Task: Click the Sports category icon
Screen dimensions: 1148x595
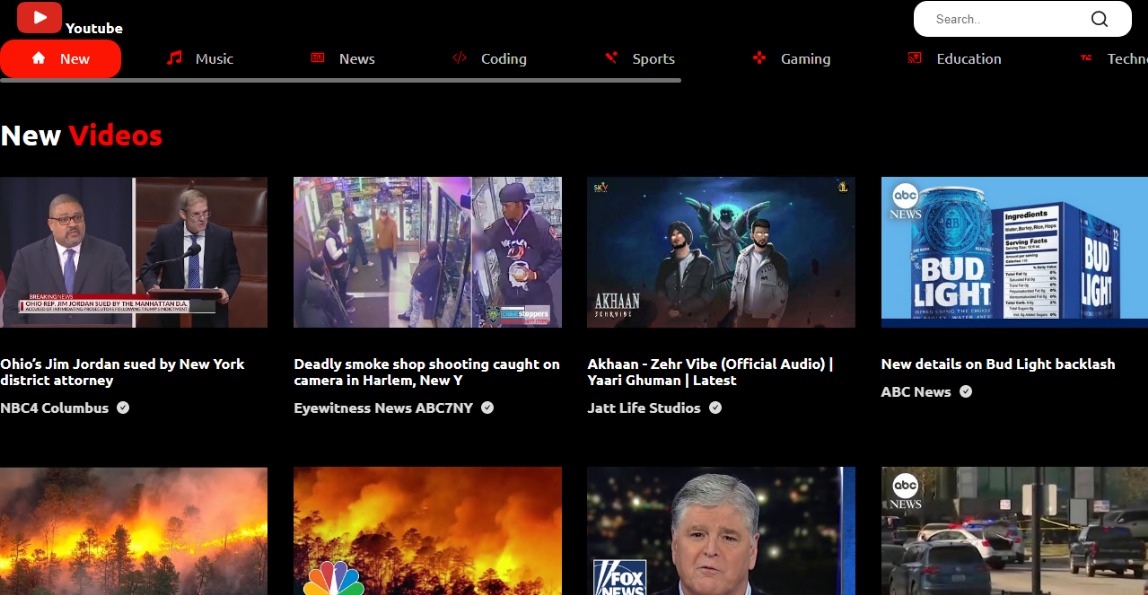Action: (x=611, y=58)
